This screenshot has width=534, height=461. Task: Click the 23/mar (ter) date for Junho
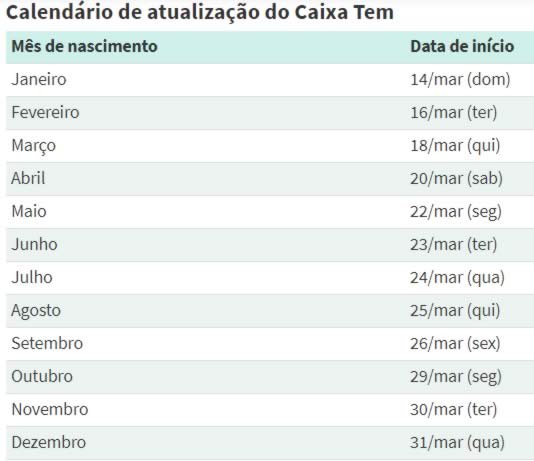tap(454, 244)
